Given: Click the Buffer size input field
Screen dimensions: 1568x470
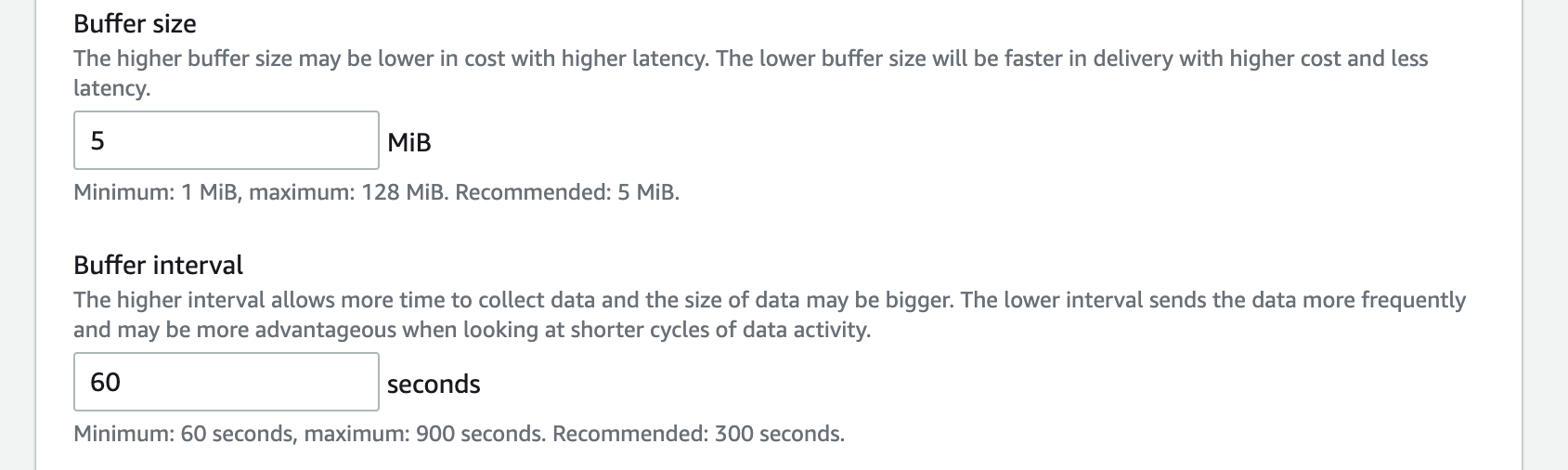Looking at the screenshot, I should tap(226, 140).
